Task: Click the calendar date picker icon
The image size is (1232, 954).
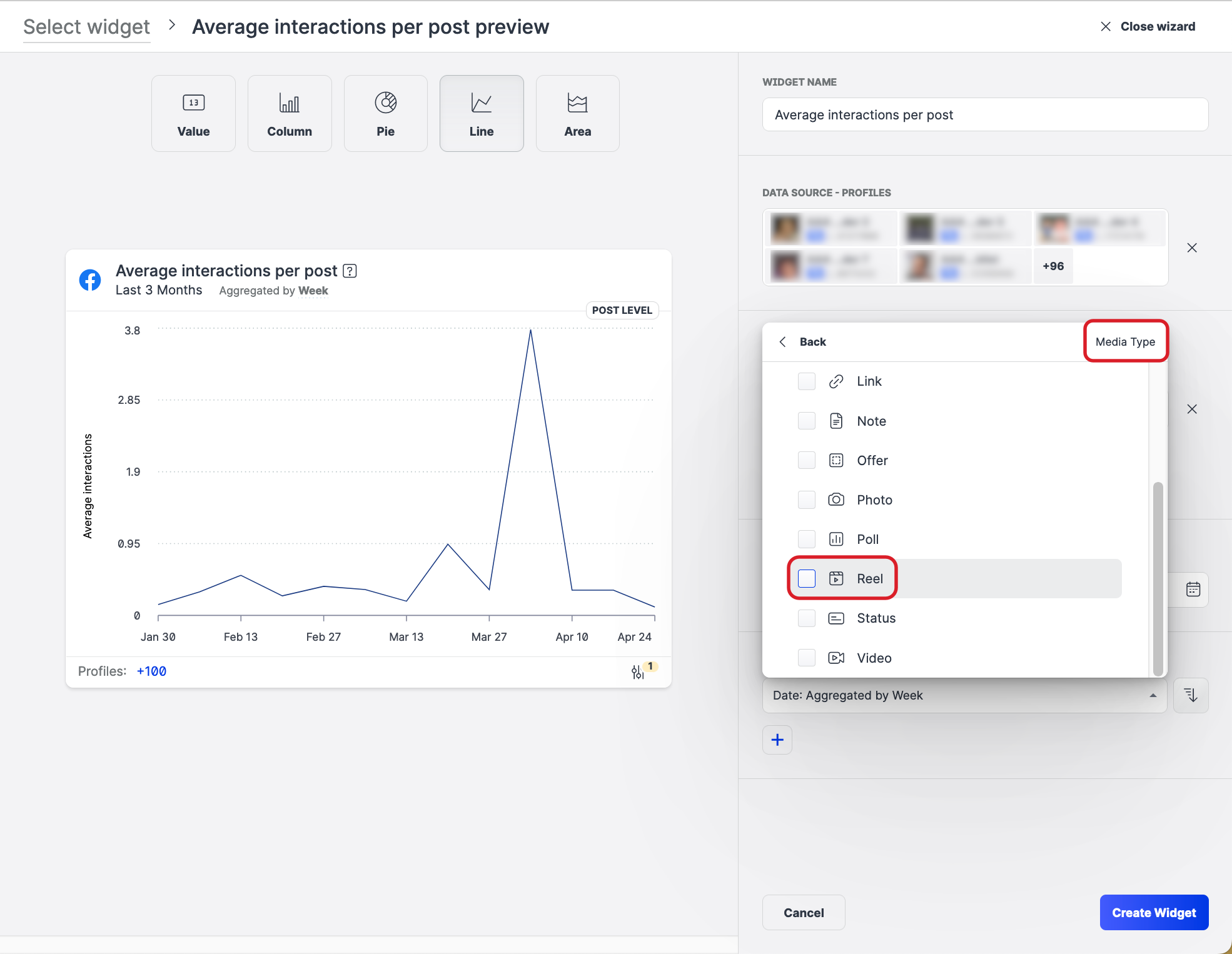Action: pyautogui.click(x=1193, y=589)
